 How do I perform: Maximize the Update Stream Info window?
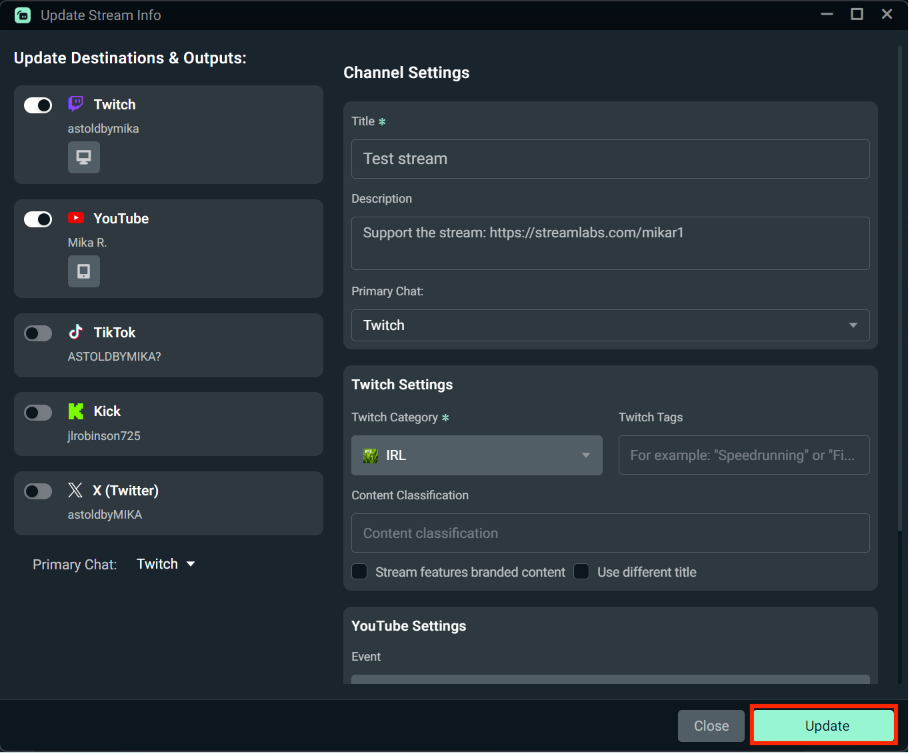pos(857,14)
